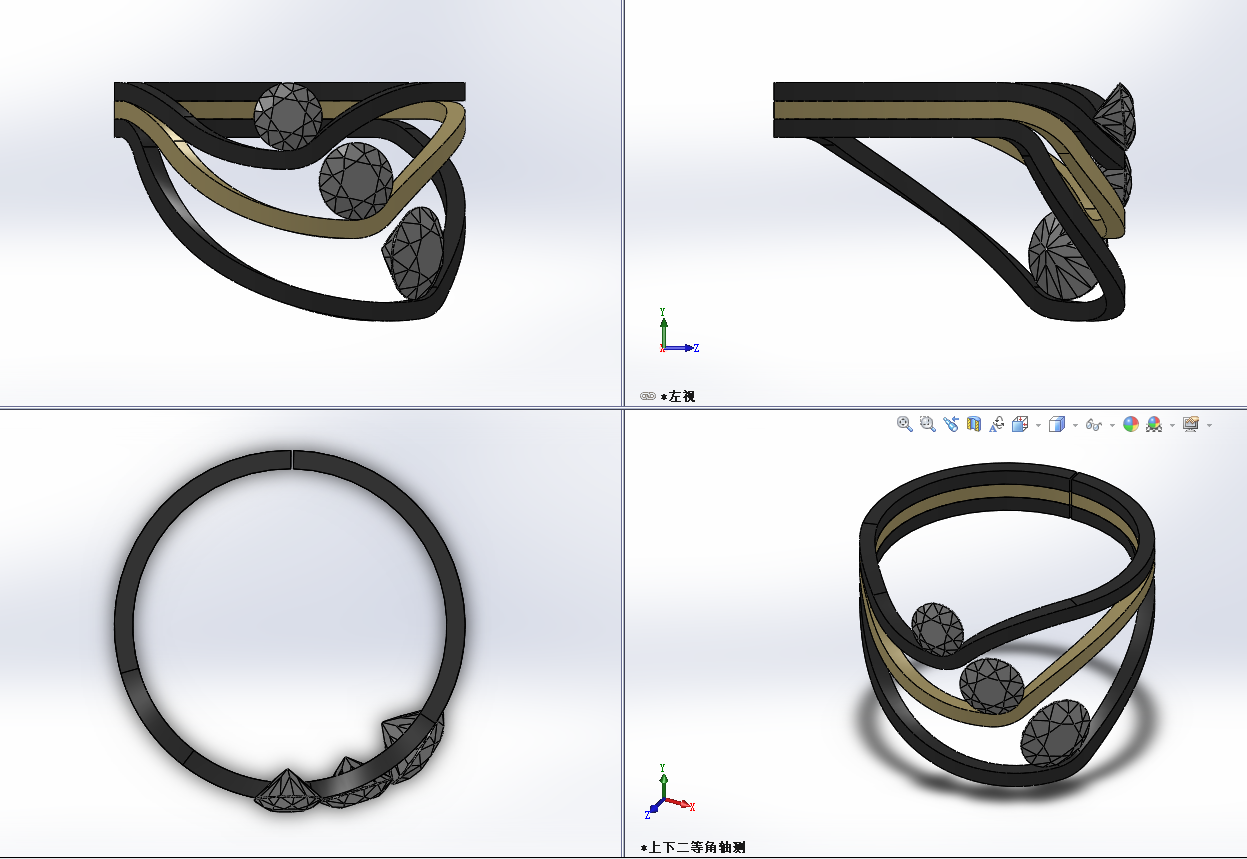Click the View Settings monitor icon
The height and width of the screenshot is (859, 1247).
(x=1191, y=424)
